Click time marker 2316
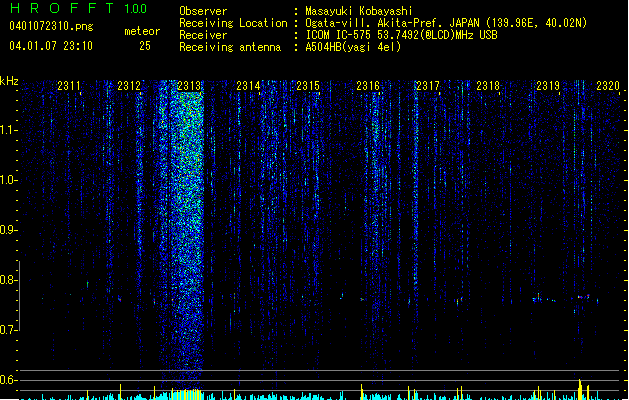This screenshot has height=400, width=629. click(368, 85)
